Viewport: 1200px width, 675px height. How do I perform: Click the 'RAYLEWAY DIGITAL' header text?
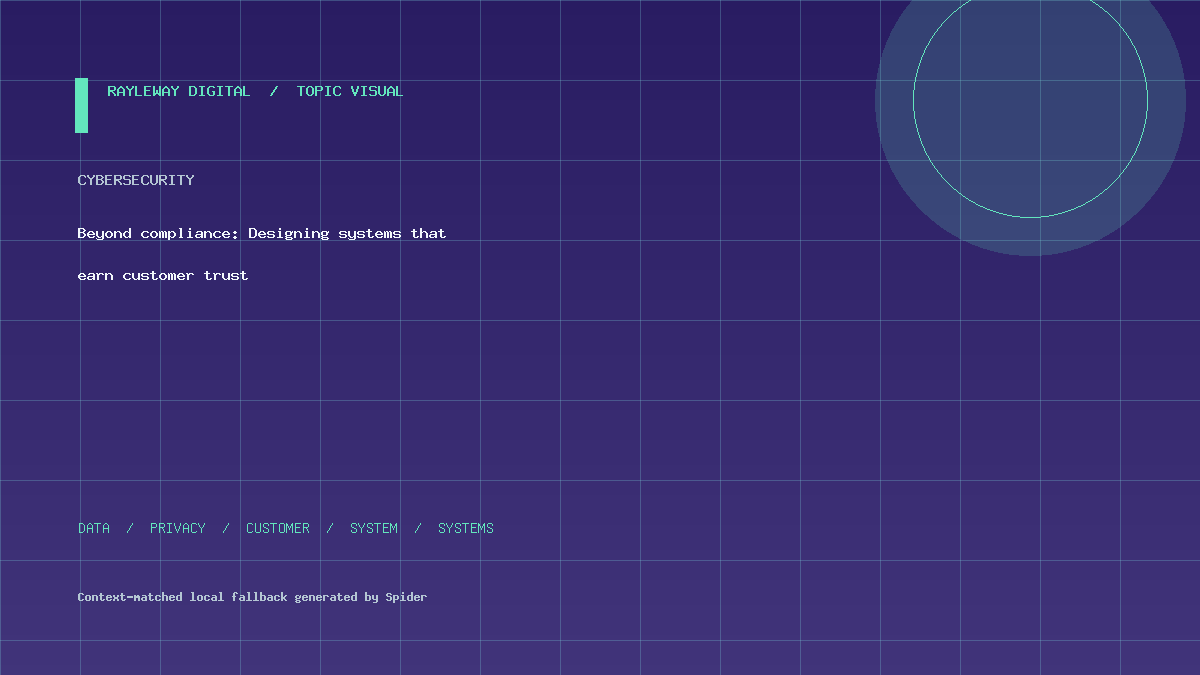[x=179, y=91]
